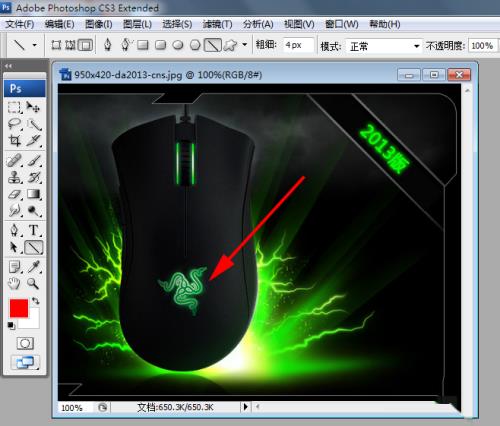Open the 分析(A) menu
500x426 pixels.
[x=258, y=24]
